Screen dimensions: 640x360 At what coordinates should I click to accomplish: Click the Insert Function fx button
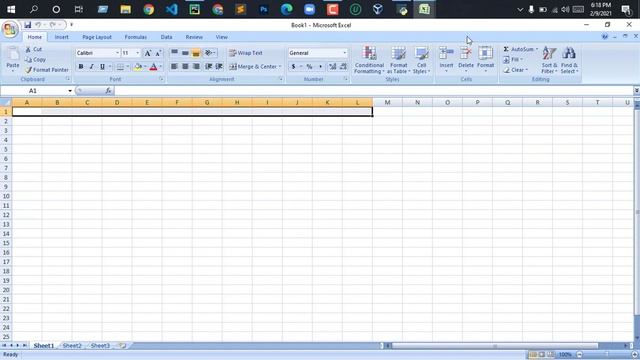coord(108,91)
